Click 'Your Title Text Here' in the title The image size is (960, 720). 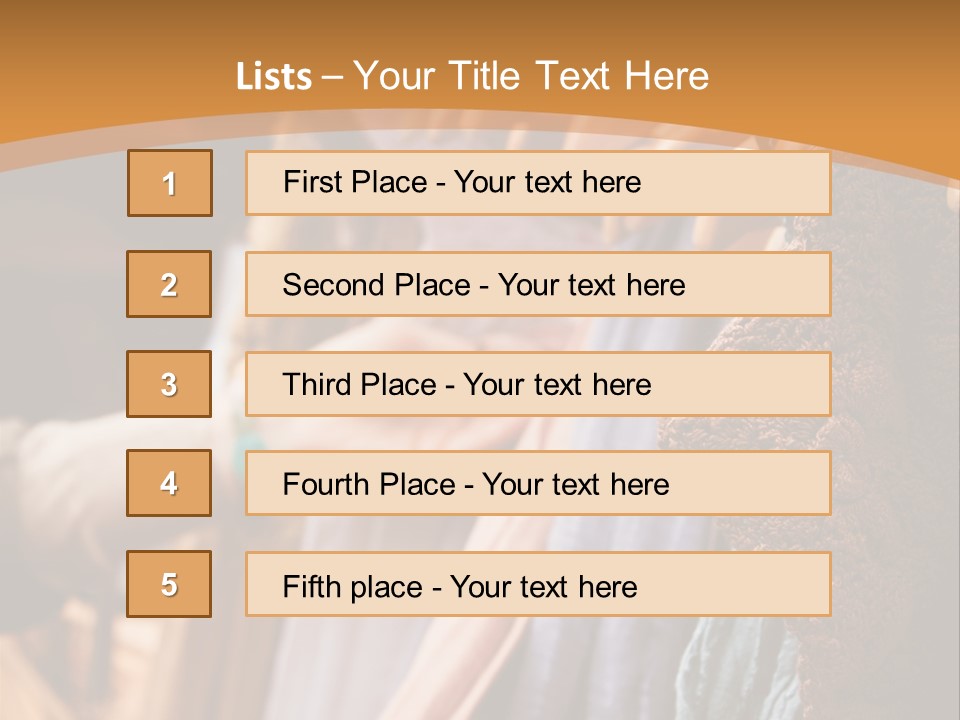pos(531,77)
